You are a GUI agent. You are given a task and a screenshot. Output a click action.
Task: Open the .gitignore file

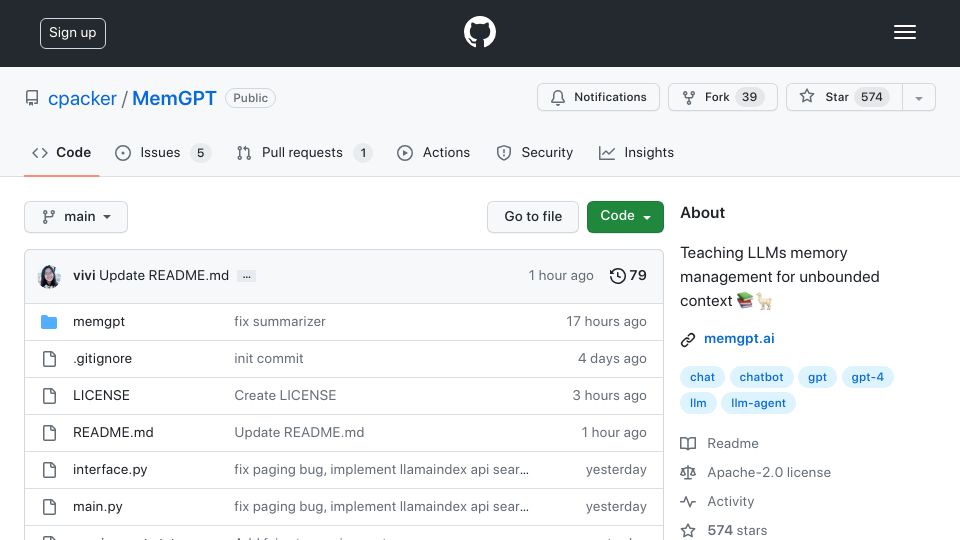coord(102,359)
